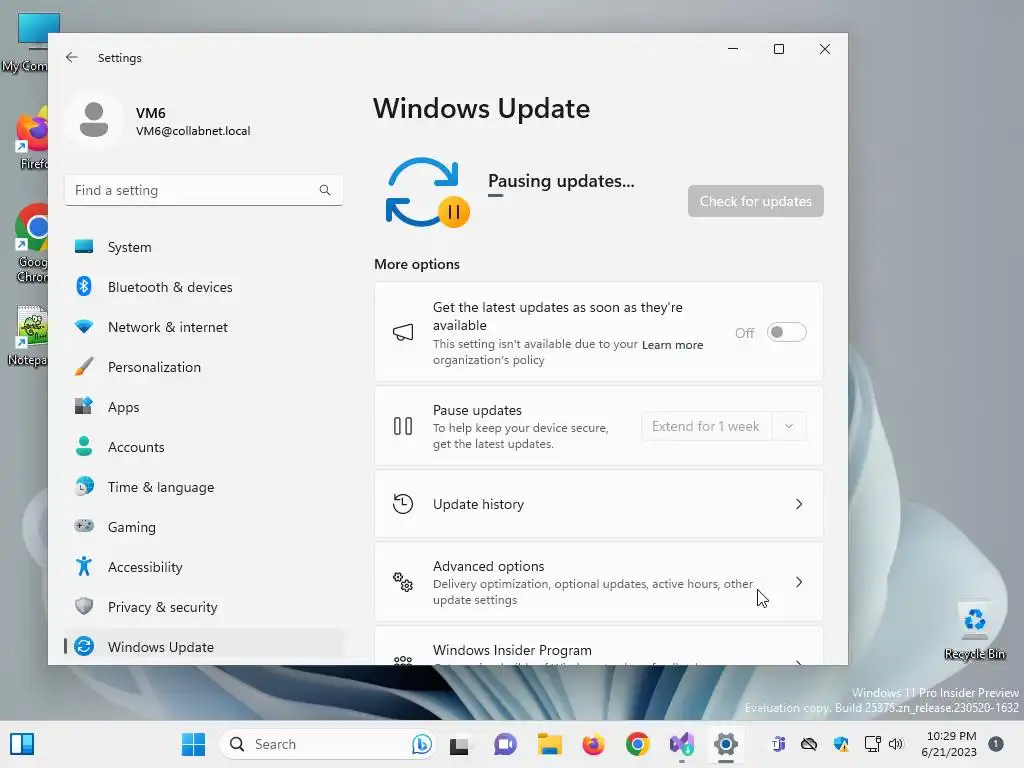Click the large paused update status icon
Screen dimensions: 1024x768
click(427, 193)
